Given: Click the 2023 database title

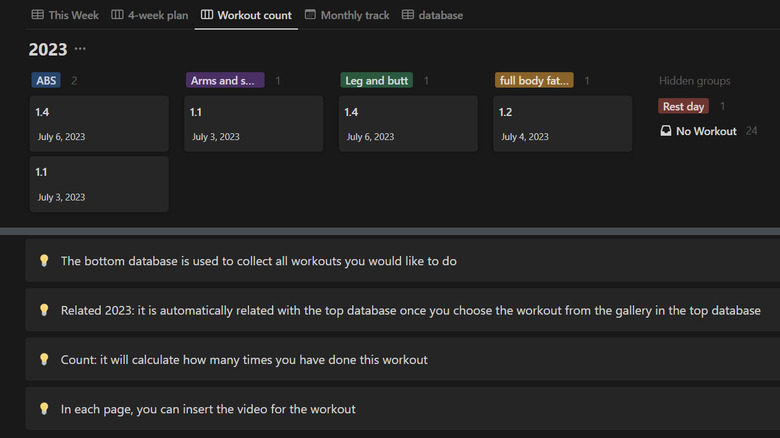Looking at the screenshot, I should tap(47, 49).
